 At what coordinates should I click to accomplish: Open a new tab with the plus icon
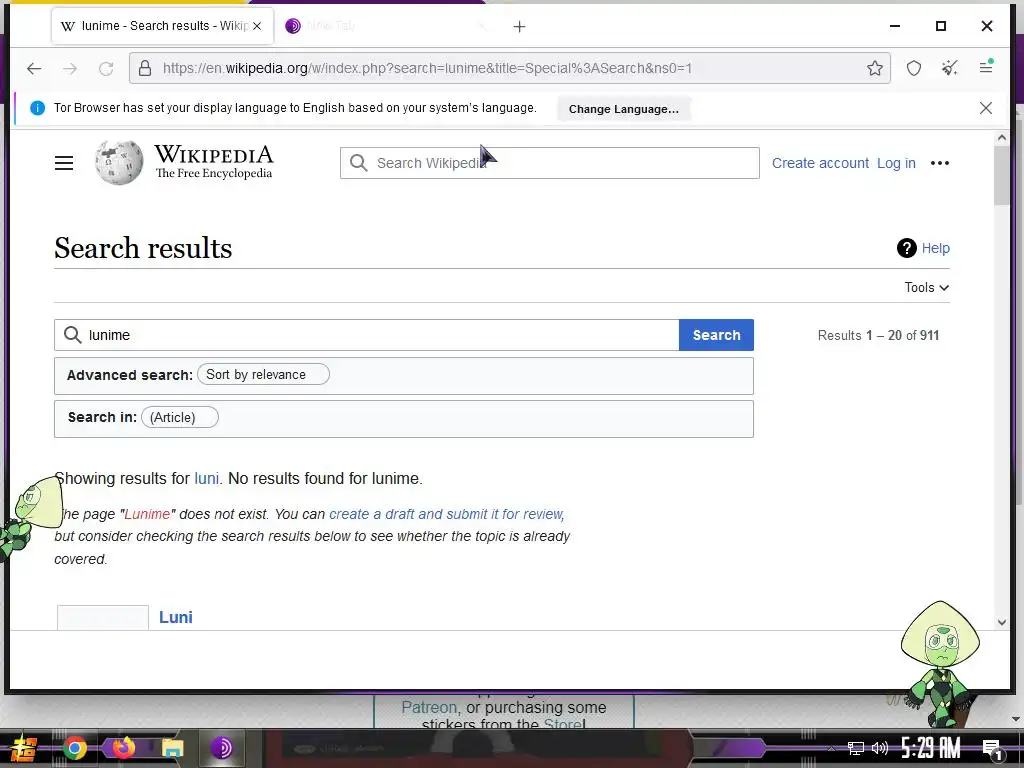[519, 27]
